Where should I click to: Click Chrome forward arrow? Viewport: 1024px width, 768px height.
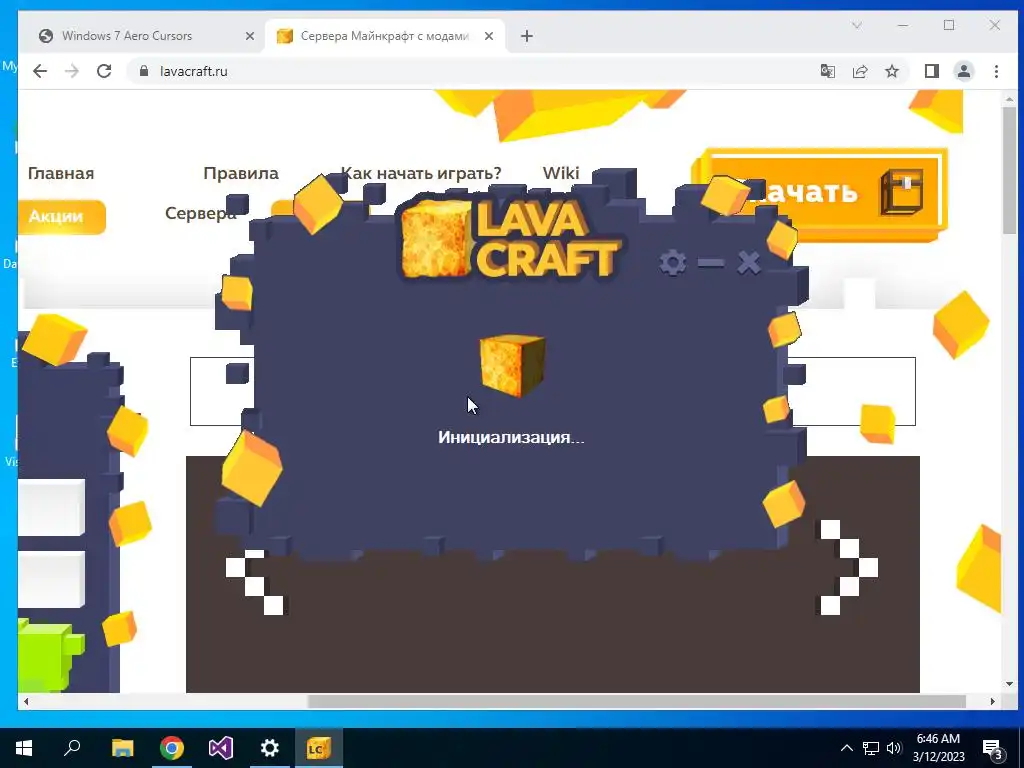click(72, 71)
